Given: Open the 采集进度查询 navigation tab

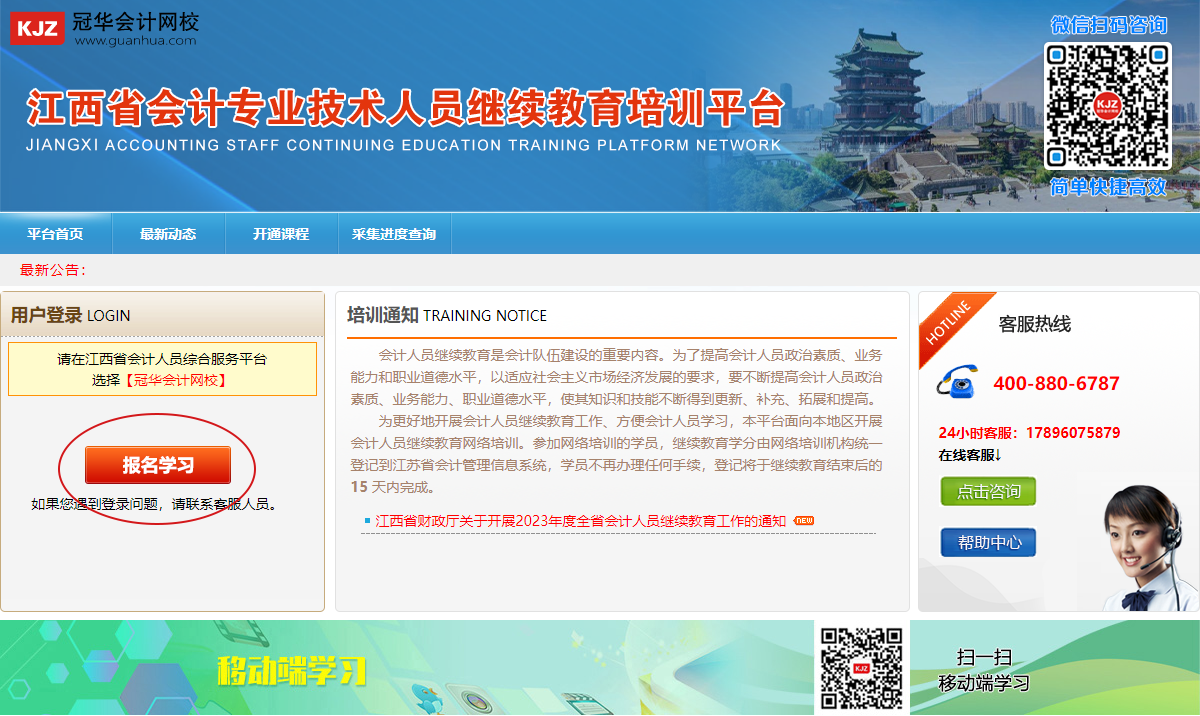Looking at the screenshot, I should tap(394, 234).
